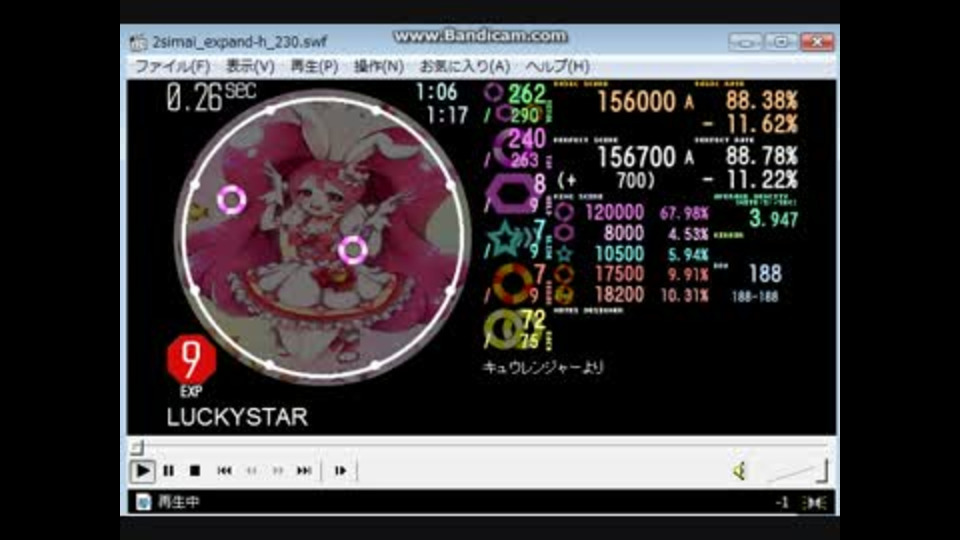Maximize the player window
960x540 pixels.
point(781,42)
